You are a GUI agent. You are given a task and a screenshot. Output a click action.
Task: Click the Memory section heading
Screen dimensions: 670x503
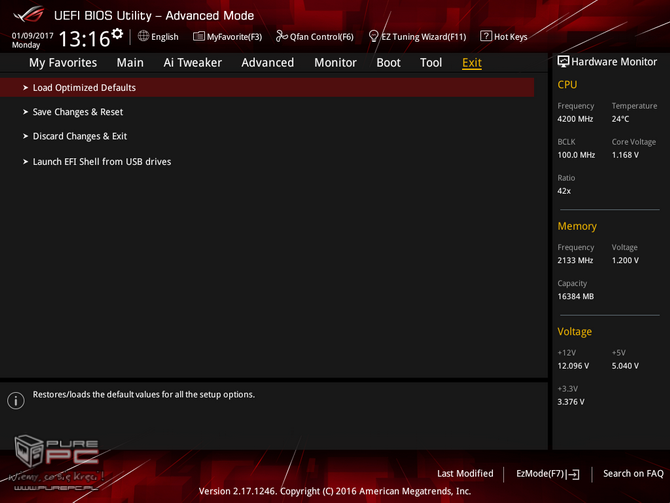pyautogui.click(x=577, y=226)
